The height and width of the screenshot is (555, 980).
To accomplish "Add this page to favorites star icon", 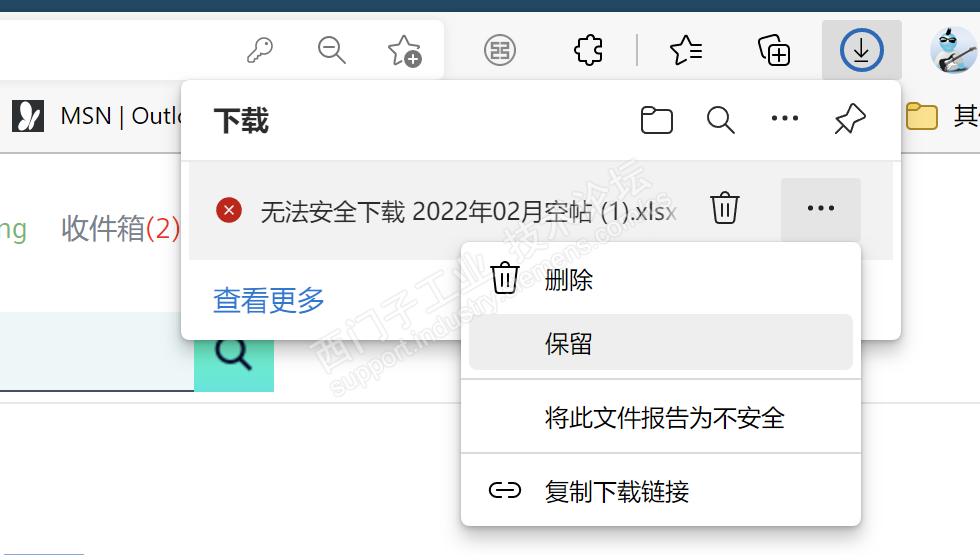I will point(404,51).
